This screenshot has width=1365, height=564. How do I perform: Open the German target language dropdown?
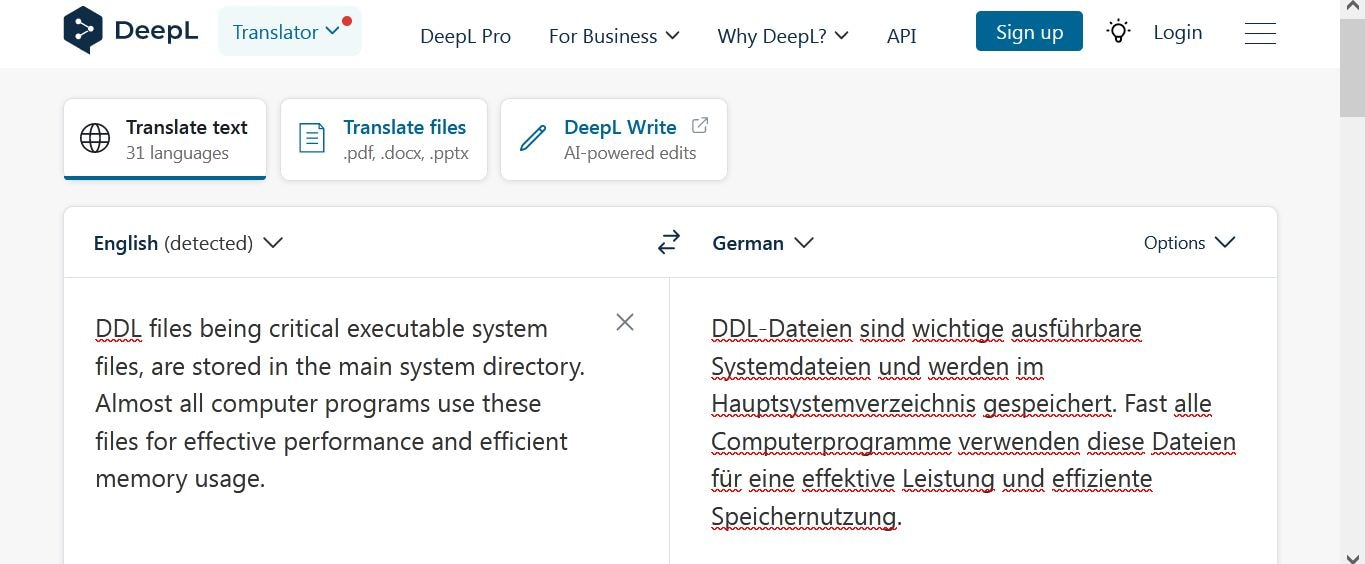click(763, 243)
